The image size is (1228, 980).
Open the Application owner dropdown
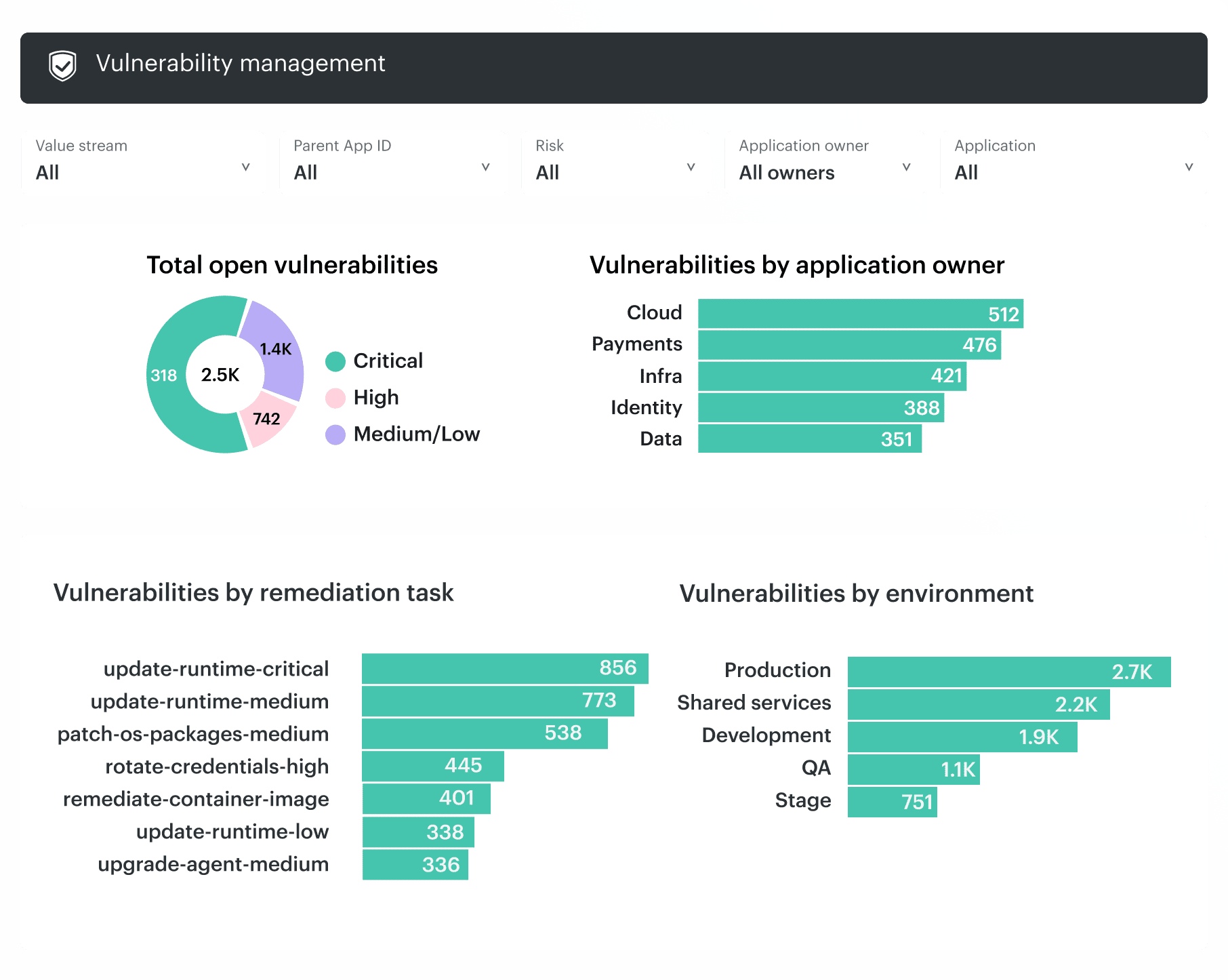(825, 161)
